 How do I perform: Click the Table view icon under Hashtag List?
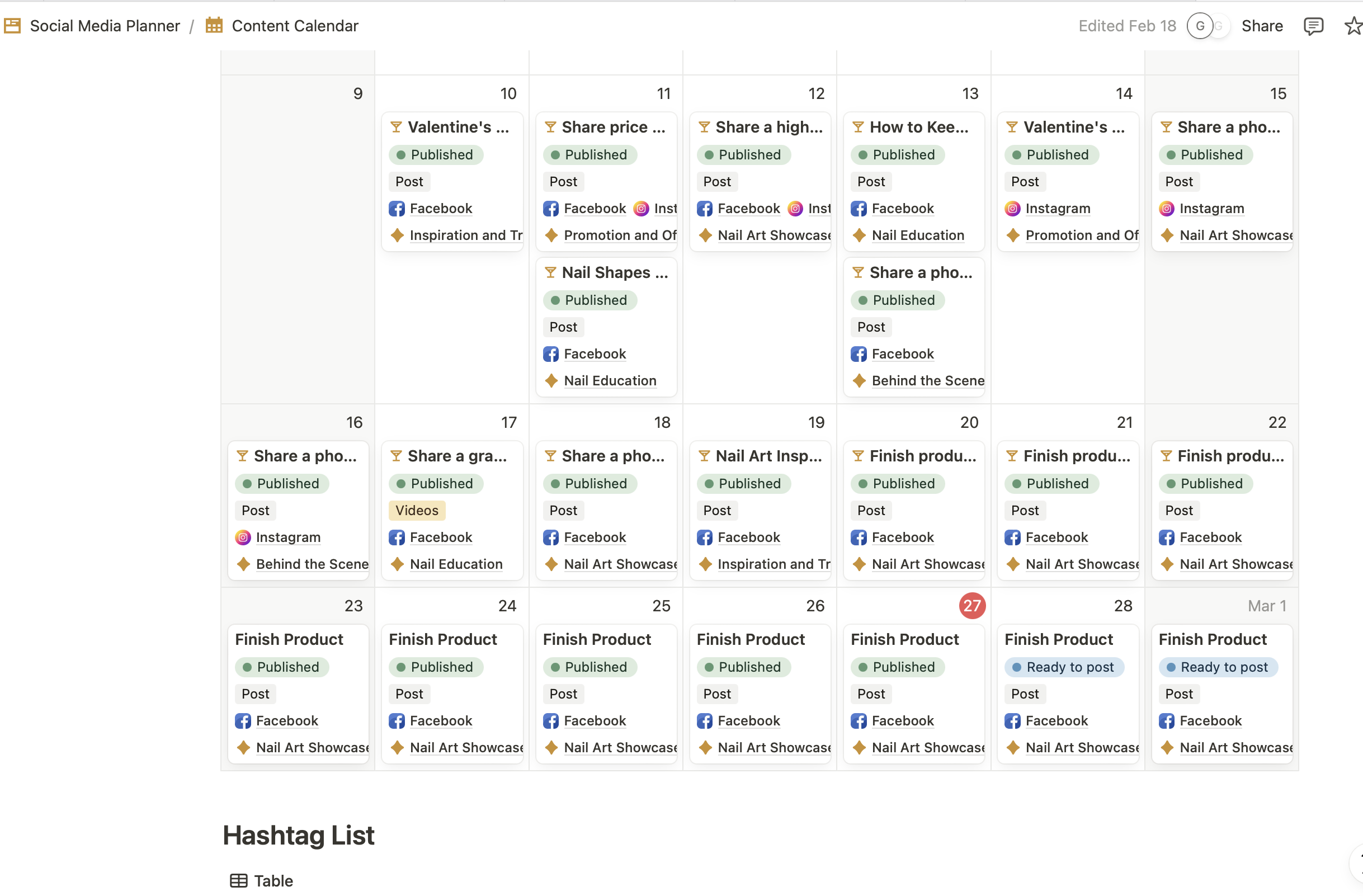(x=238, y=880)
